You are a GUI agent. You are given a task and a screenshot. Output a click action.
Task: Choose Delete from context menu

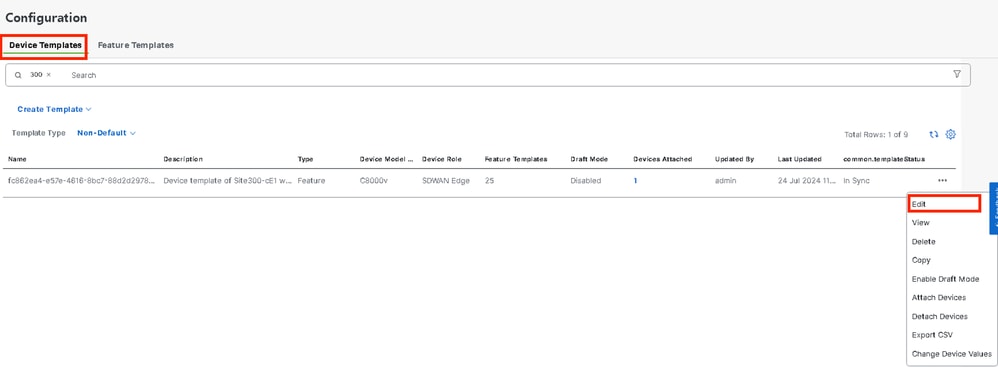[924, 242]
